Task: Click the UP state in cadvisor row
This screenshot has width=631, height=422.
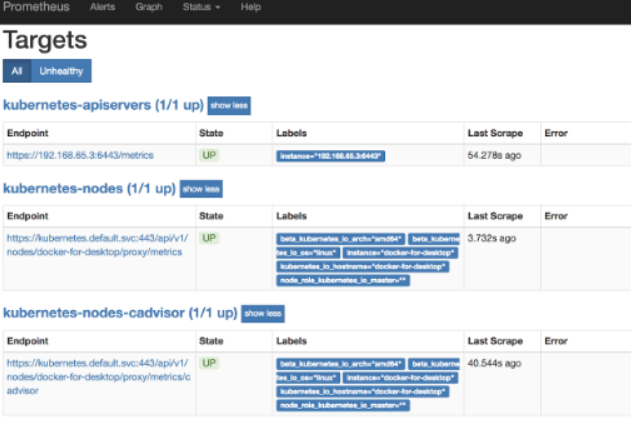Action: 209,363
